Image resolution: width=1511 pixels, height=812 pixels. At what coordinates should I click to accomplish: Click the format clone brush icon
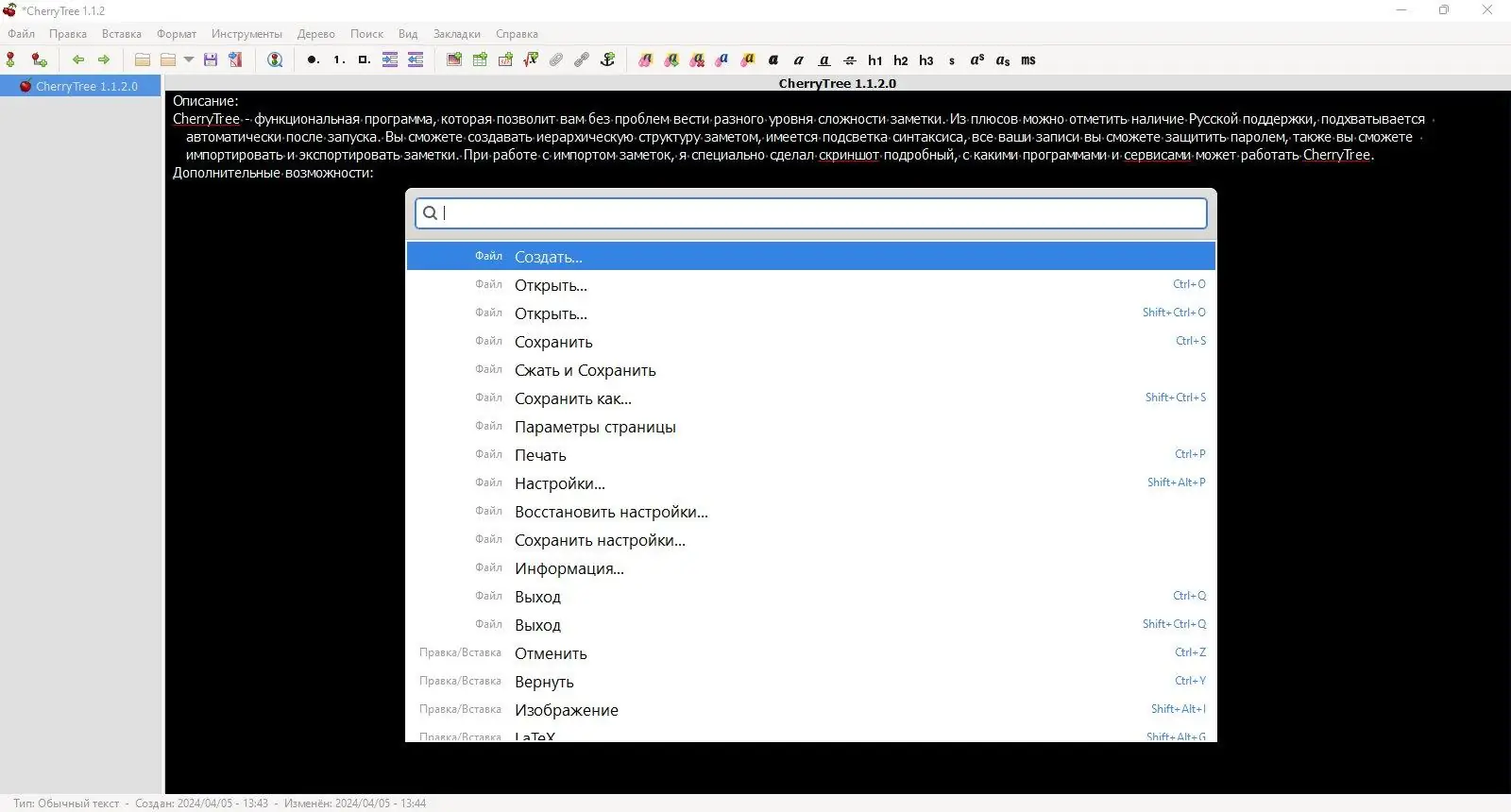tap(645, 59)
